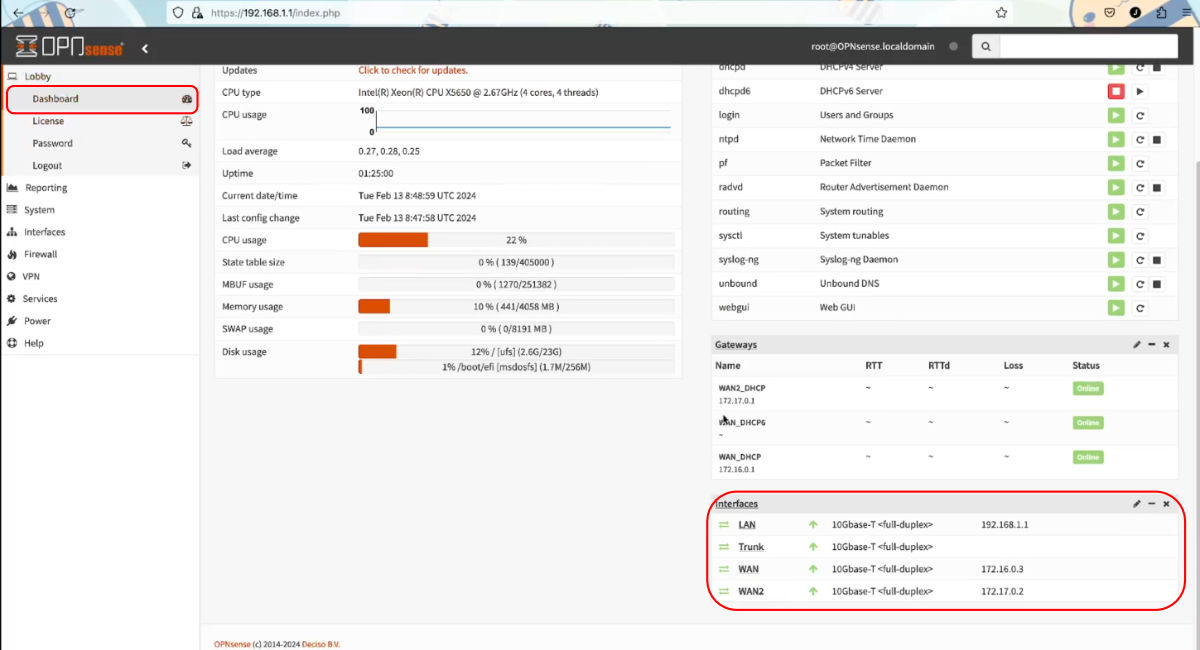Open the WAN2 interface link

click(751, 592)
